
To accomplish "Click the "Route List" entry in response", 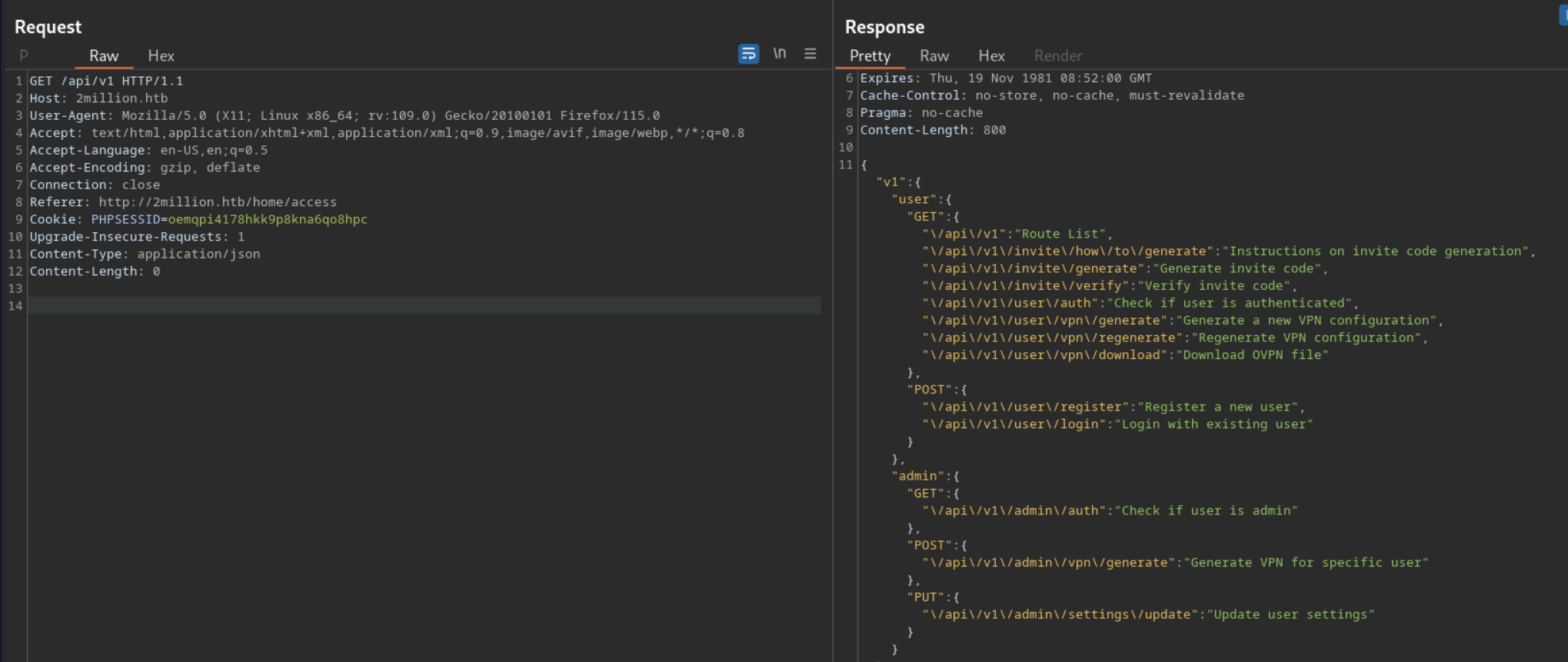I will [x=1017, y=234].
